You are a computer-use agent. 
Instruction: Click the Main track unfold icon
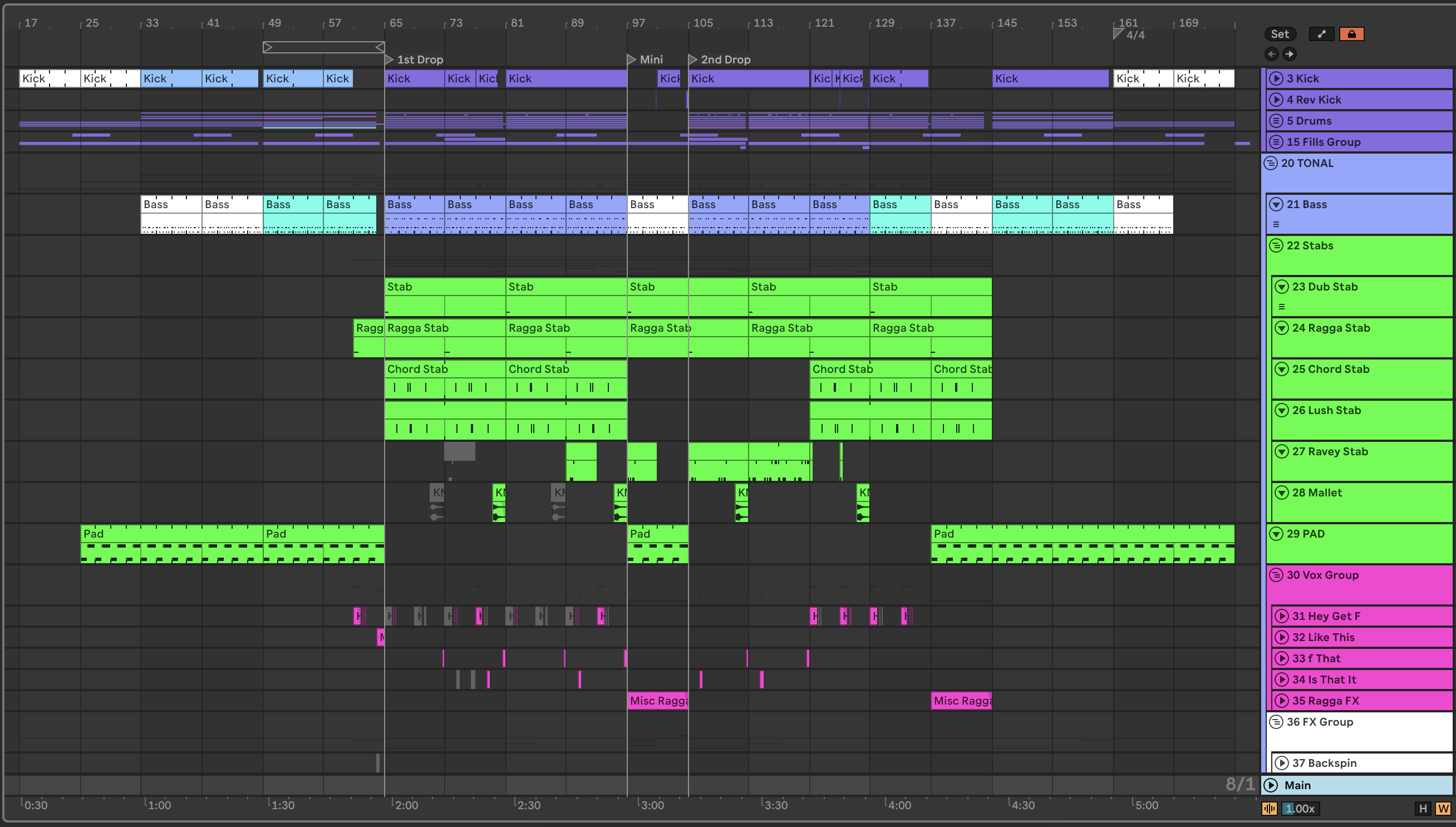[x=1271, y=785]
